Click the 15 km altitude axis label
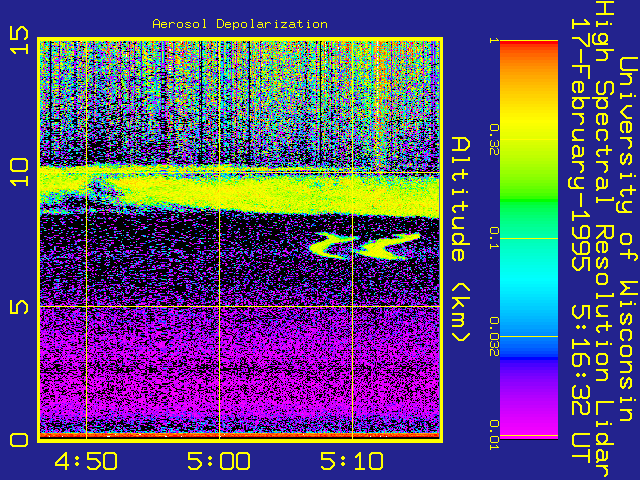Image resolution: width=640 pixels, height=480 pixels. click(20, 40)
